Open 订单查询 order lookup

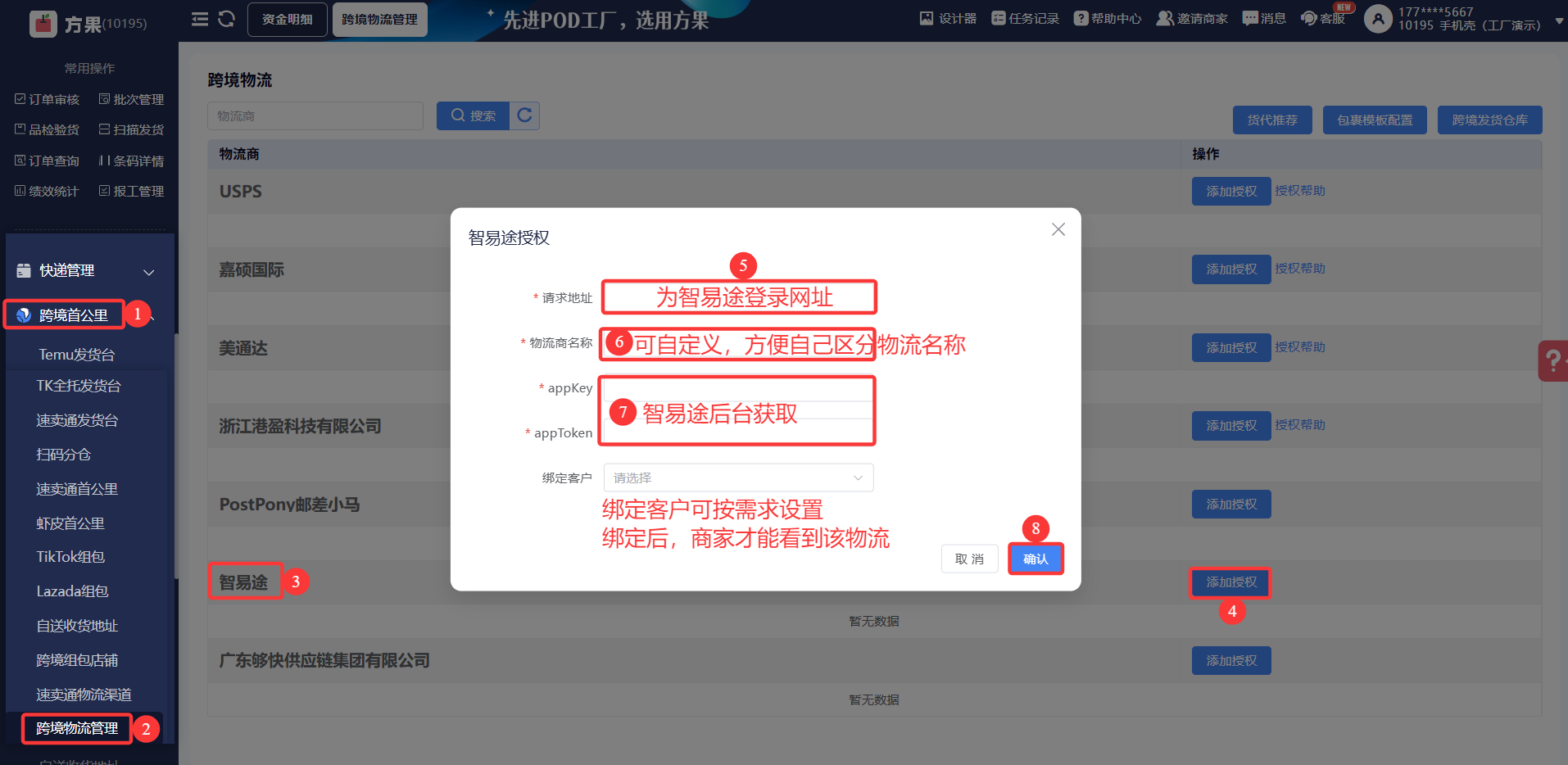coord(48,161)
